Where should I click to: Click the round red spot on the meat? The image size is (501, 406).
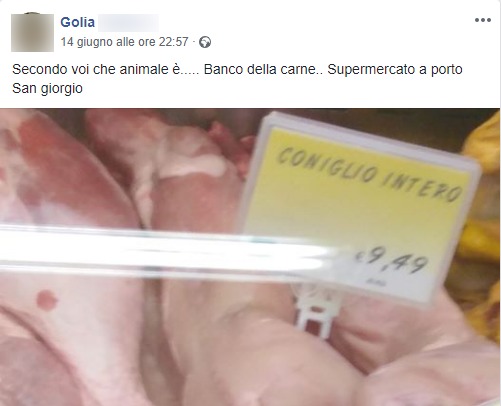(47, 299)
